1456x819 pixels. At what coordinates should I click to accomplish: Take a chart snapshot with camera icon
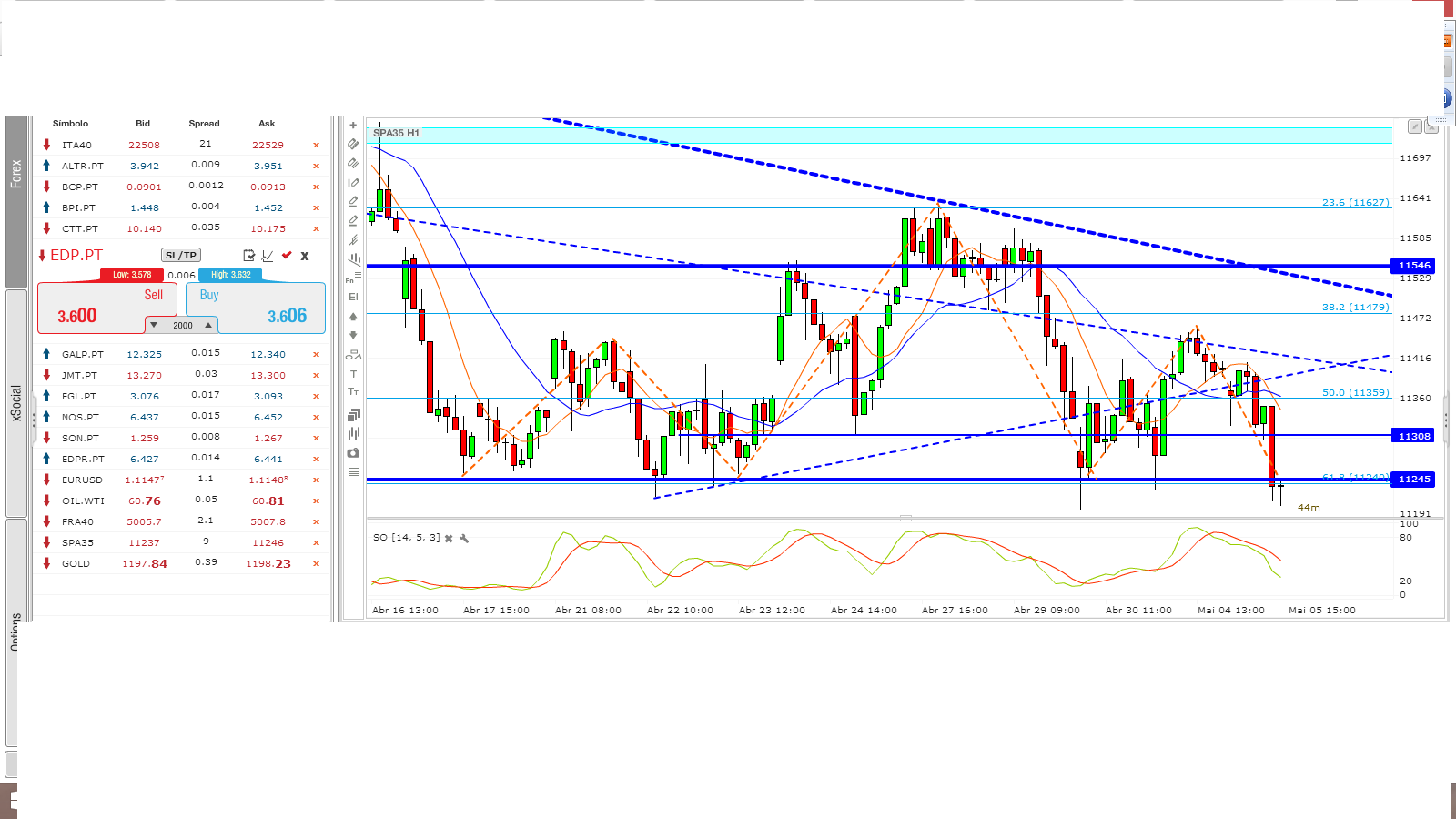353,452
